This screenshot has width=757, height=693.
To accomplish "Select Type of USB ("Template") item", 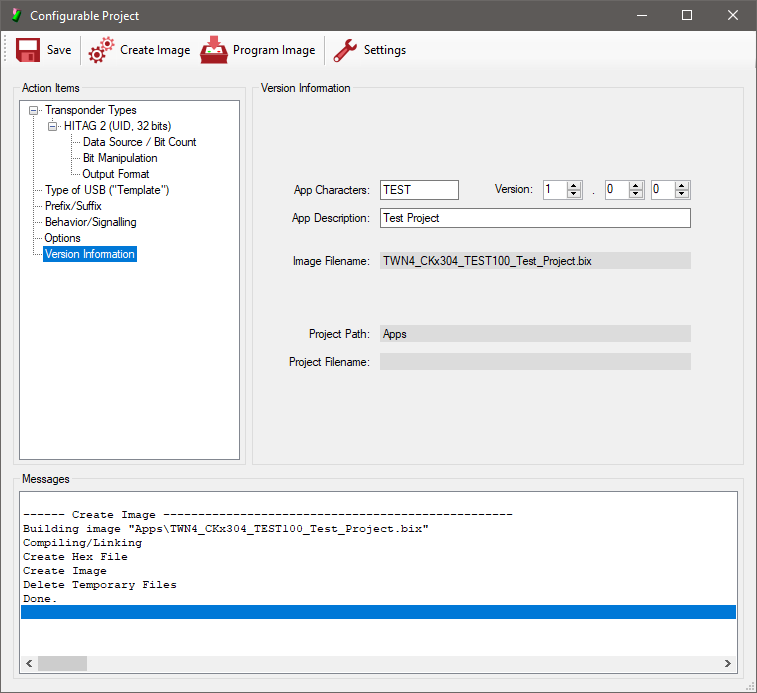I will (x=107, y=190).
